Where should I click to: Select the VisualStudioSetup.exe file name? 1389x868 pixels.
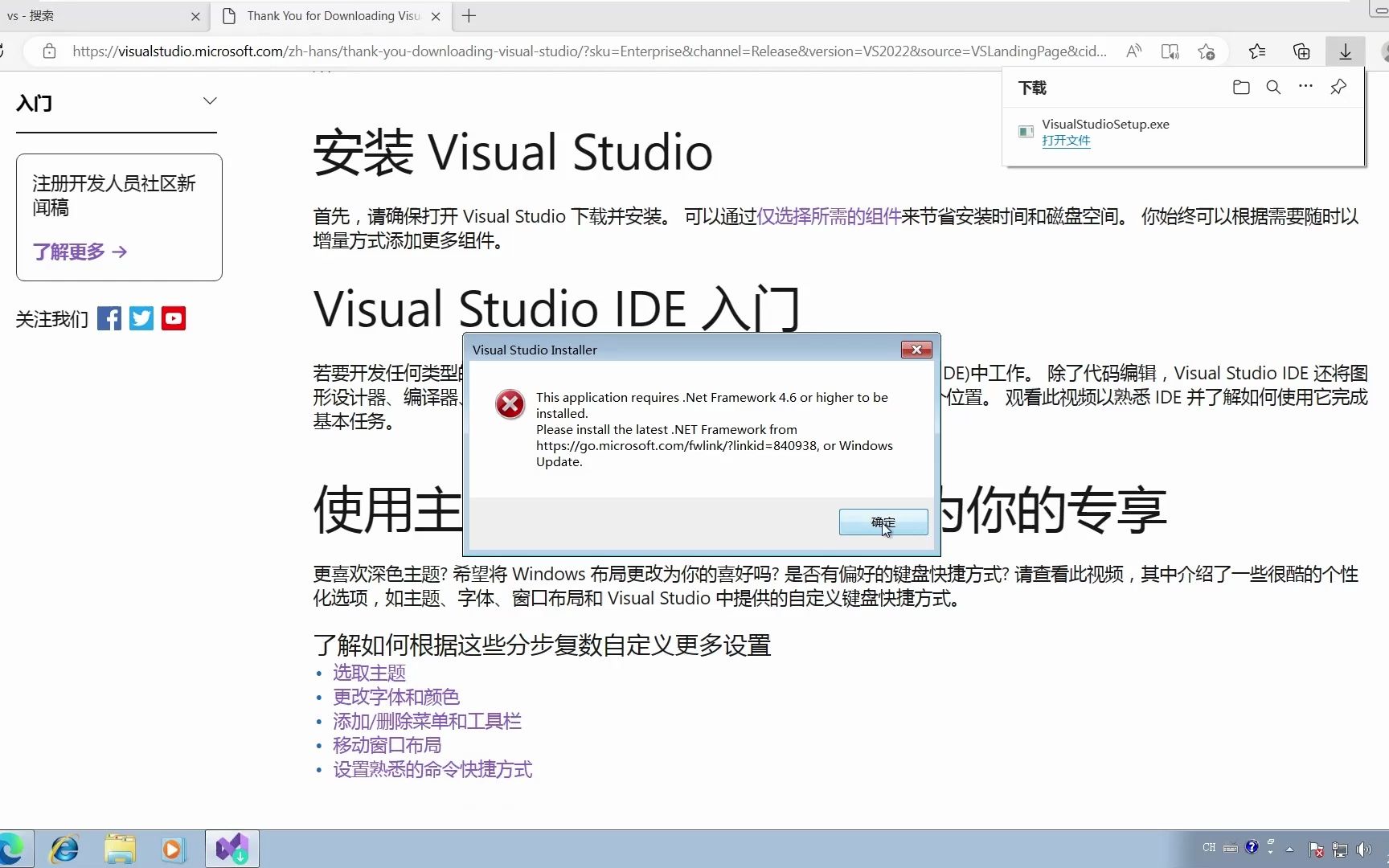coord(1105,124)
